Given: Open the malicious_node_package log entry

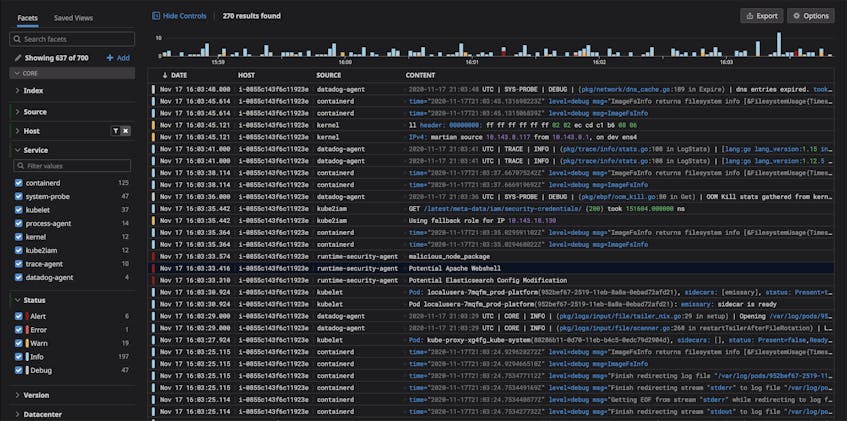Looking at the screenshot, I should [492, 257].
